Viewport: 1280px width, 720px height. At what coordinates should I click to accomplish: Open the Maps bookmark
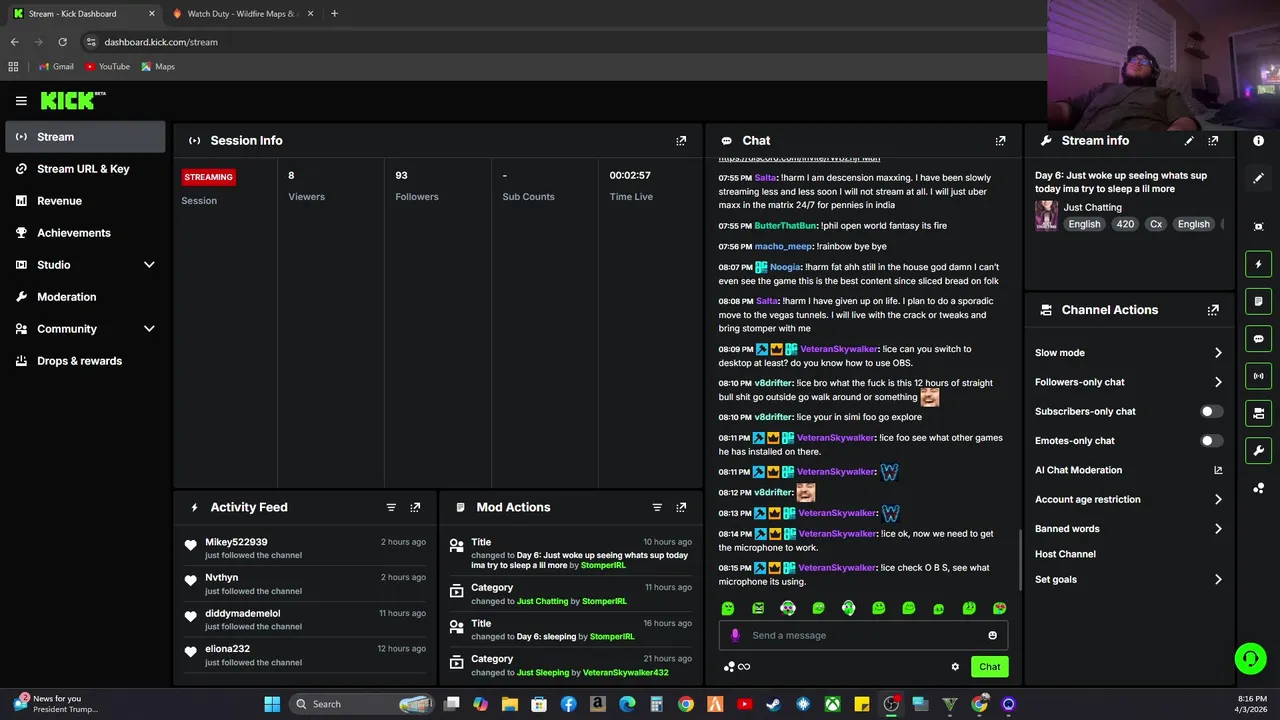158,67
